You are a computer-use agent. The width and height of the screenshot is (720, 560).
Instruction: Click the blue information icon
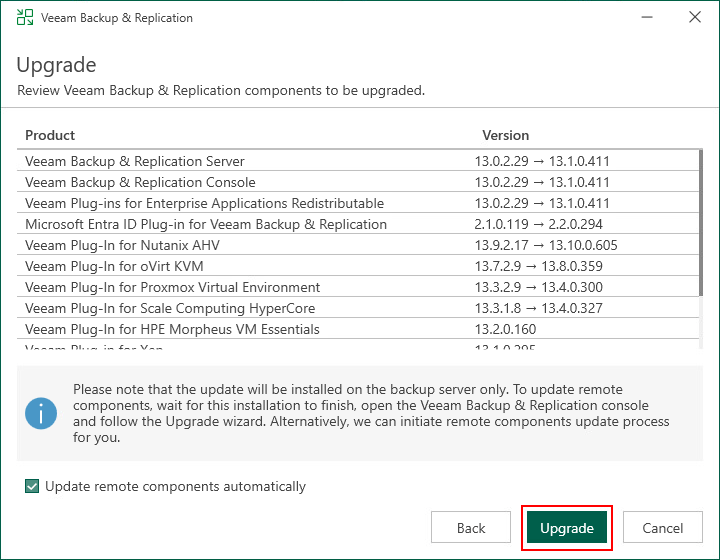tap(41, 413)
